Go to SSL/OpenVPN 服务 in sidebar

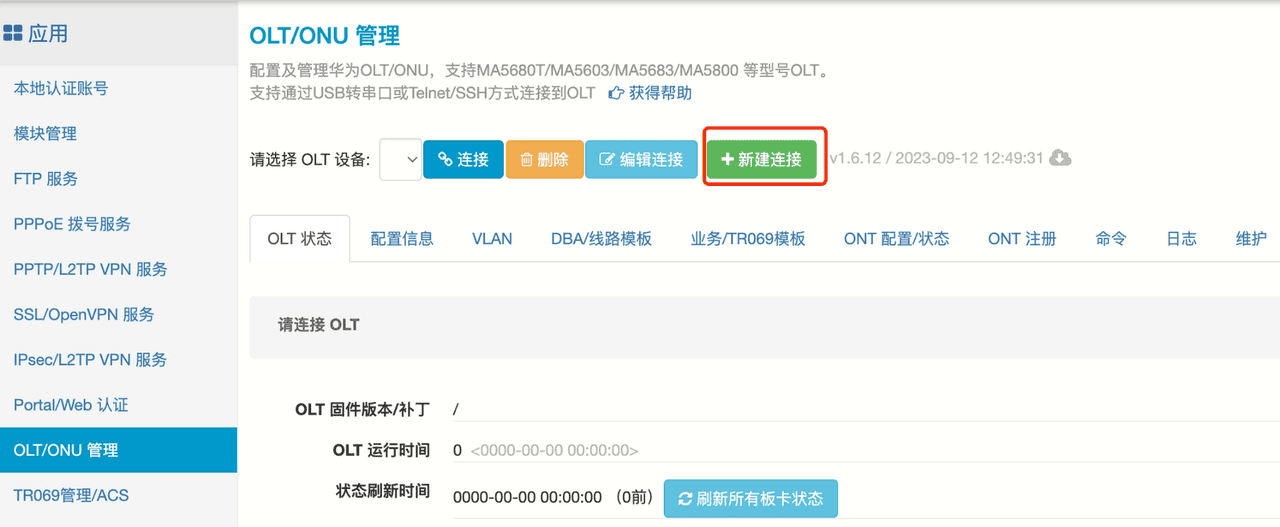pos(84,315)
